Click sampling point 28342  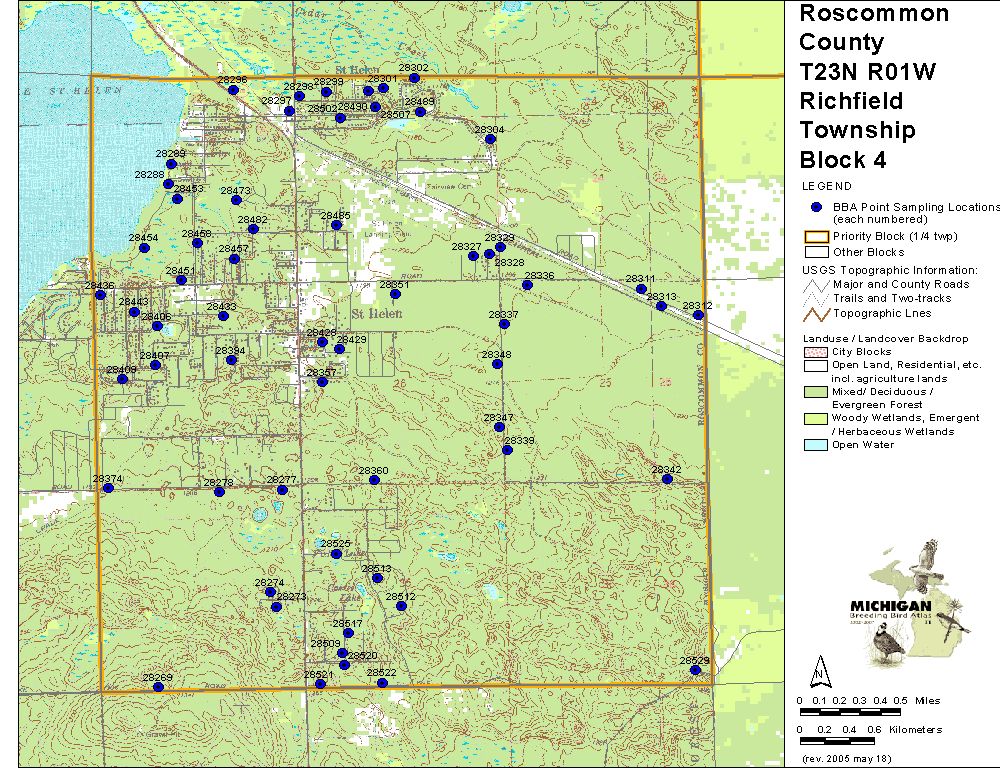click(x=667, y=479)
